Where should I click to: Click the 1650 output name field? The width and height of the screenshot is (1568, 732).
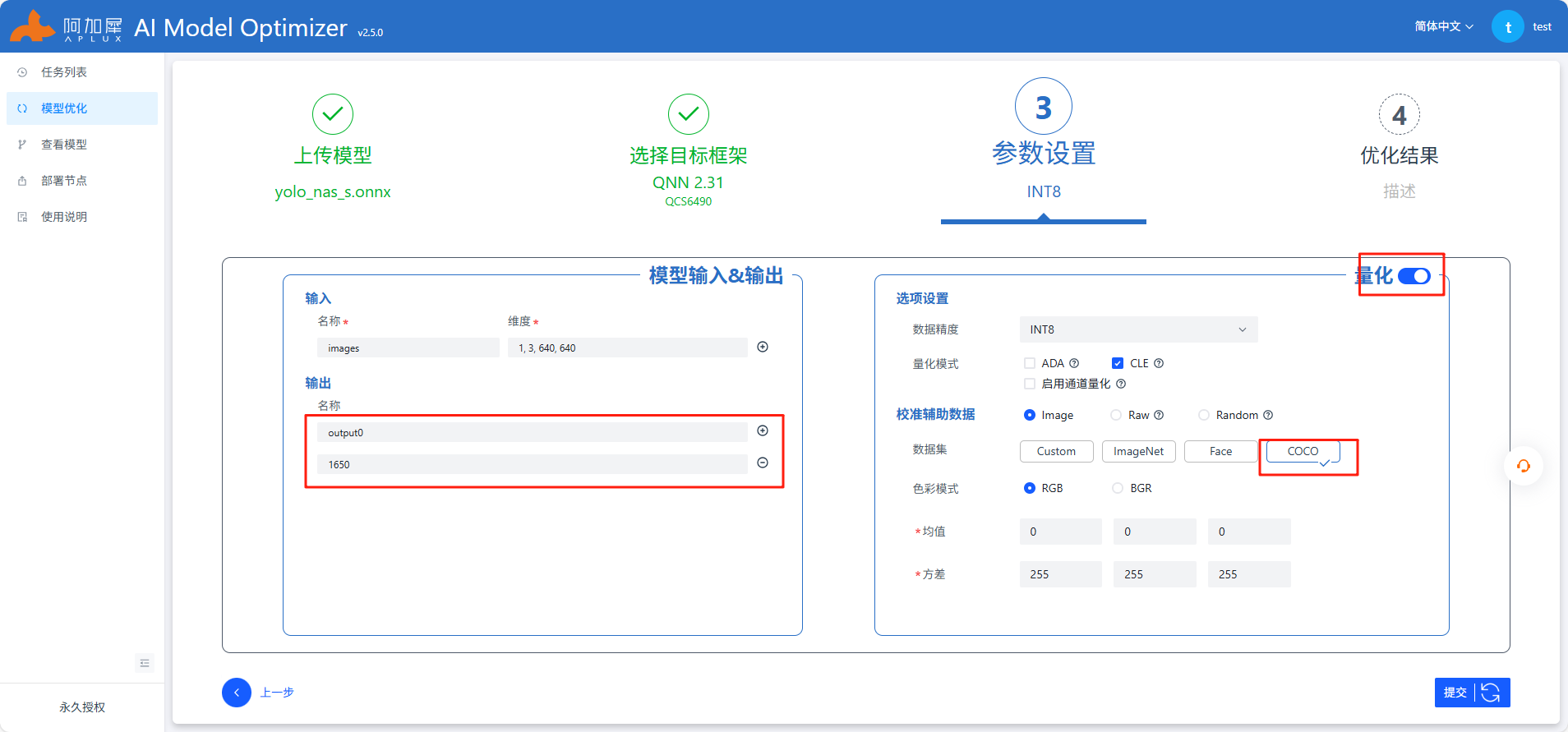click(533, 464)
